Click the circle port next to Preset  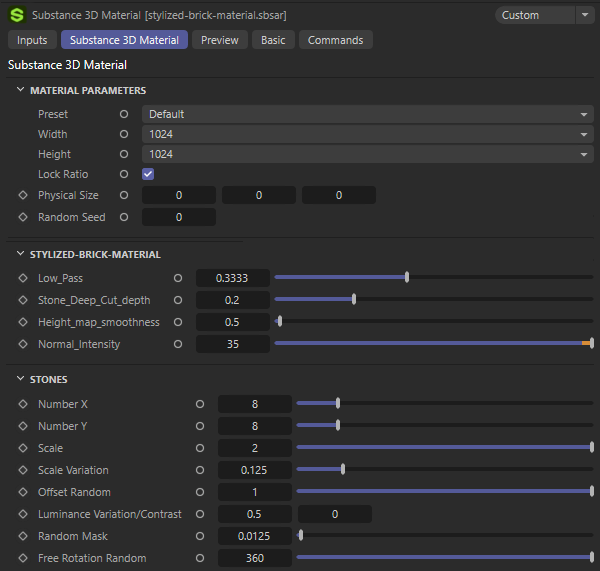tap(124, 114)
